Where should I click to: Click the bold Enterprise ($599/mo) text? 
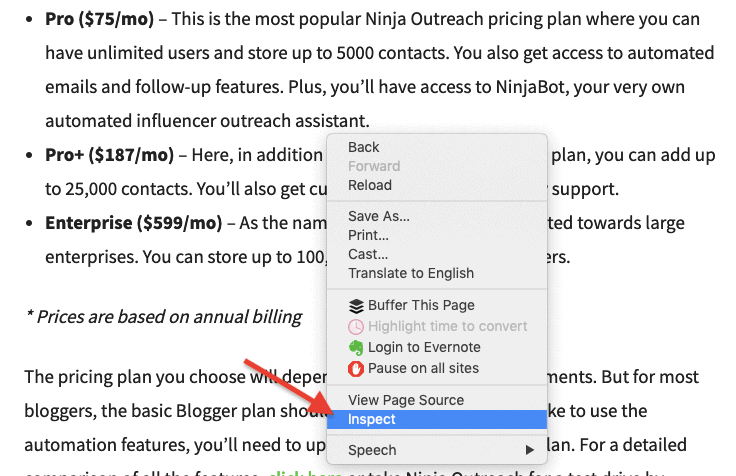pyautogui.click(x=133, y=222)
